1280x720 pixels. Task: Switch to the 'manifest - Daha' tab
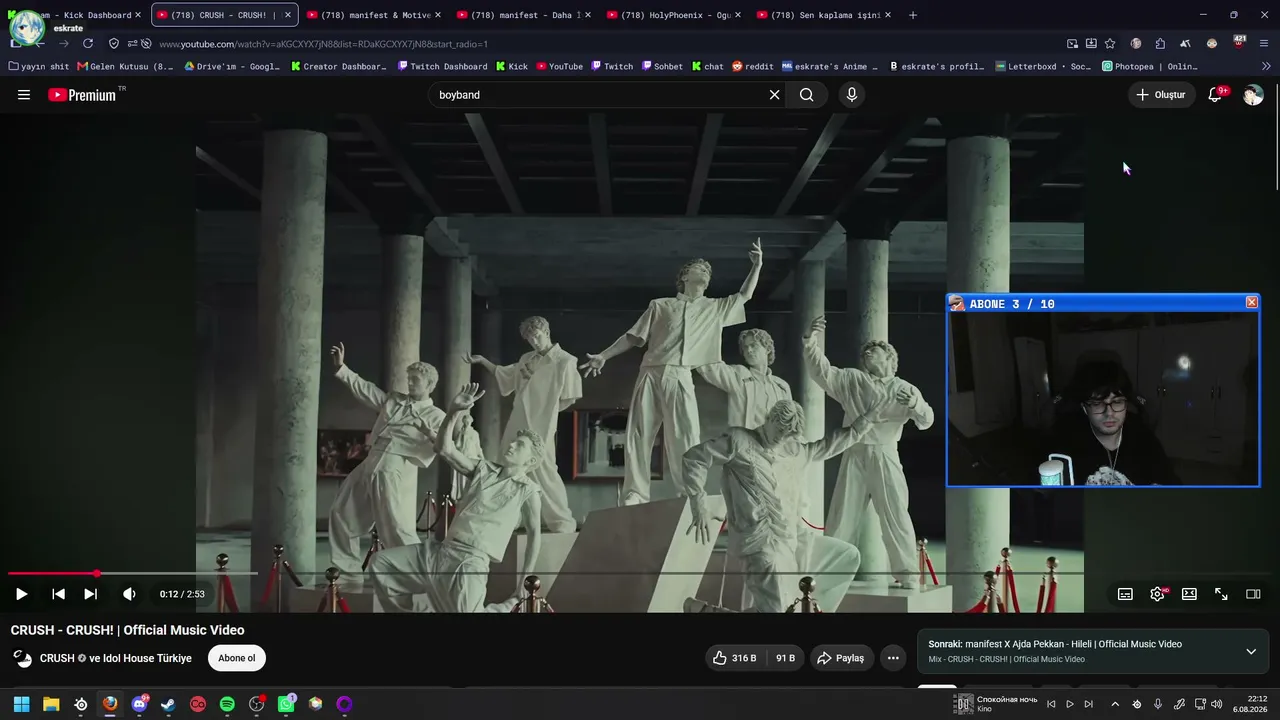point(525,15)
